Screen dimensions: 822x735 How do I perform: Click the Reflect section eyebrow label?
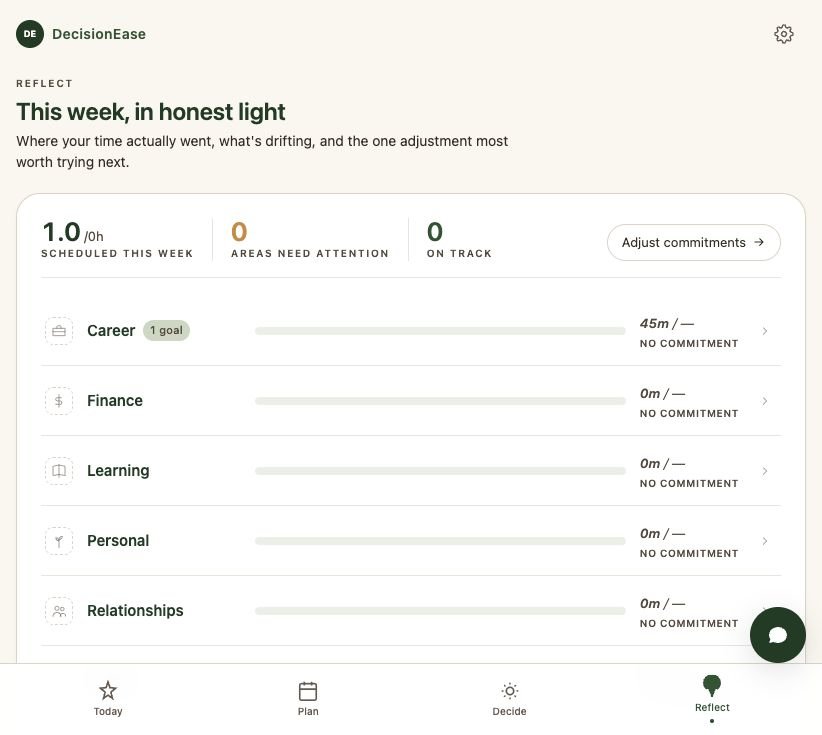45,83
